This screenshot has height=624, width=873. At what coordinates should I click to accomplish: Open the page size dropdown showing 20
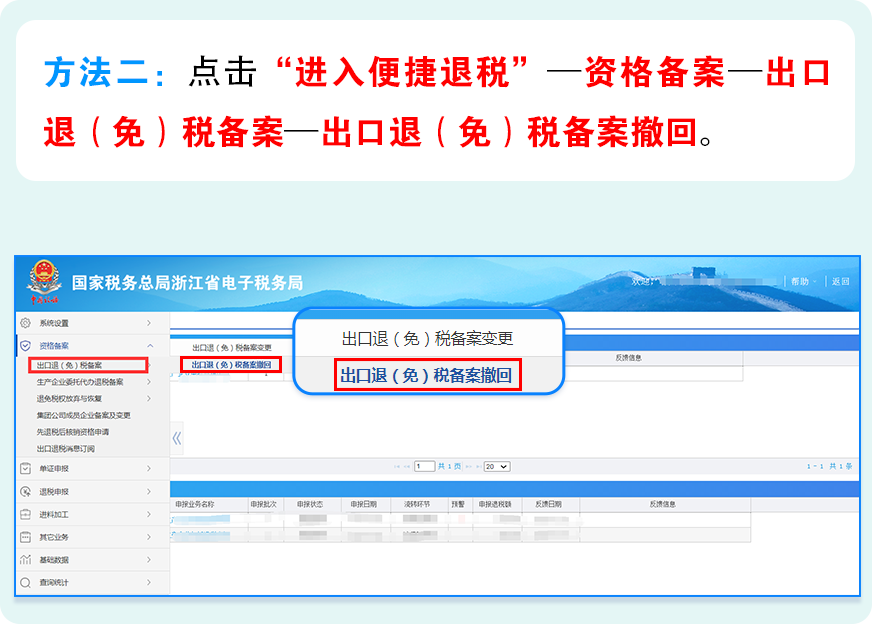click(497, 466)
